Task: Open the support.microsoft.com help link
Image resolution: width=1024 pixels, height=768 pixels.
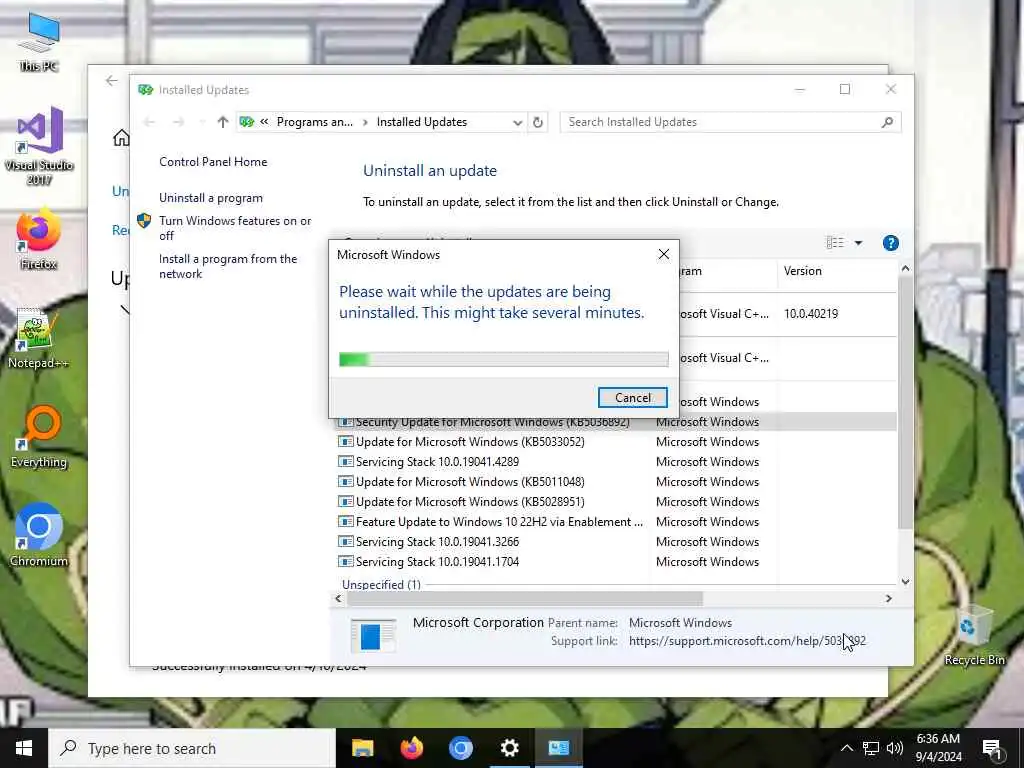Action: coord(747,641)
